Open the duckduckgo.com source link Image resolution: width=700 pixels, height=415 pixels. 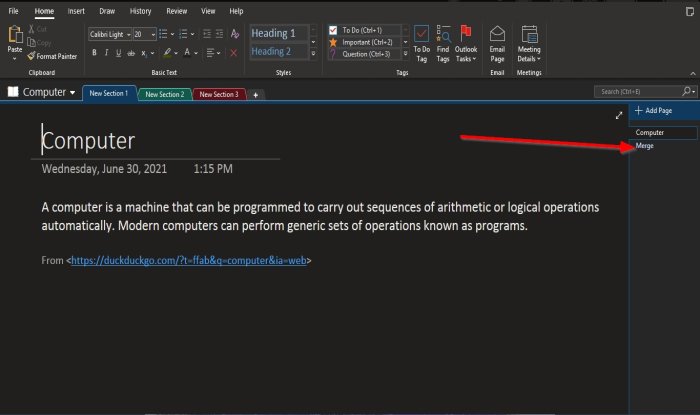pos(190,260)
